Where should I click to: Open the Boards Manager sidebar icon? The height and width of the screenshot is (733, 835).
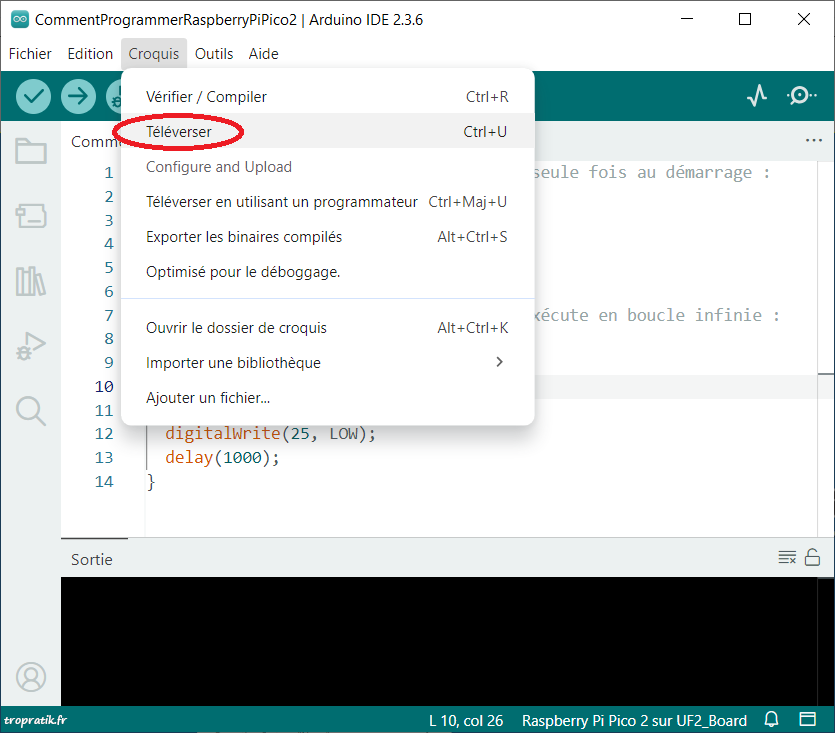coord(31,215)
